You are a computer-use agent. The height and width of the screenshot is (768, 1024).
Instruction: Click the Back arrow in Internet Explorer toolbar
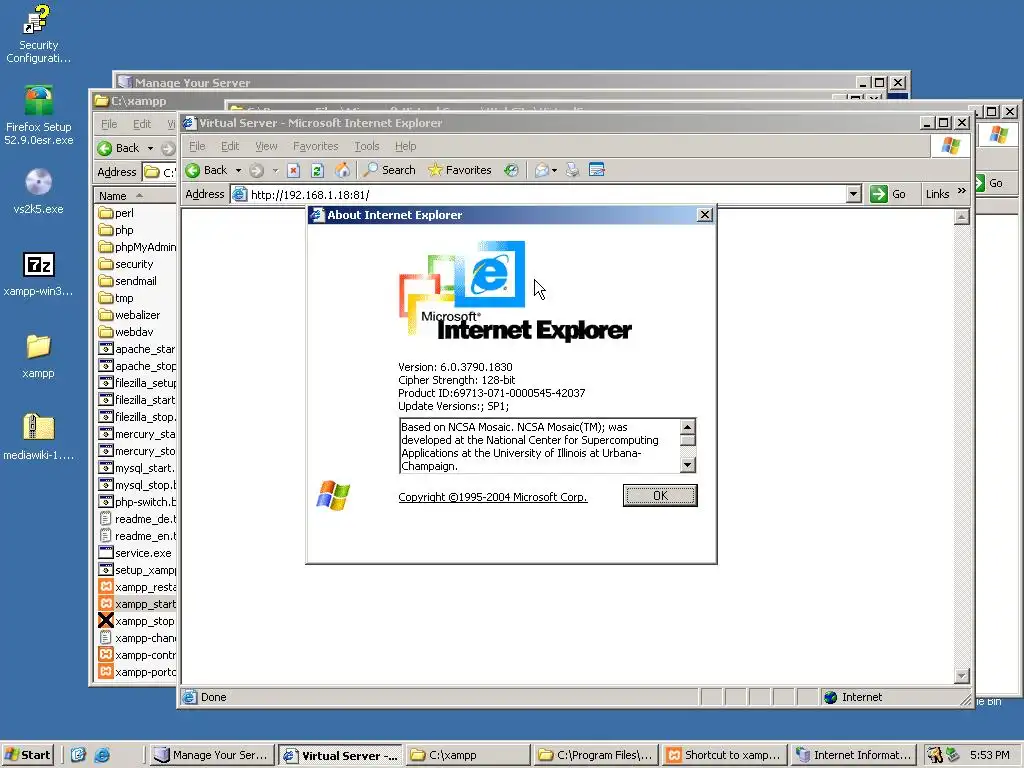click(x=206, y=170)
